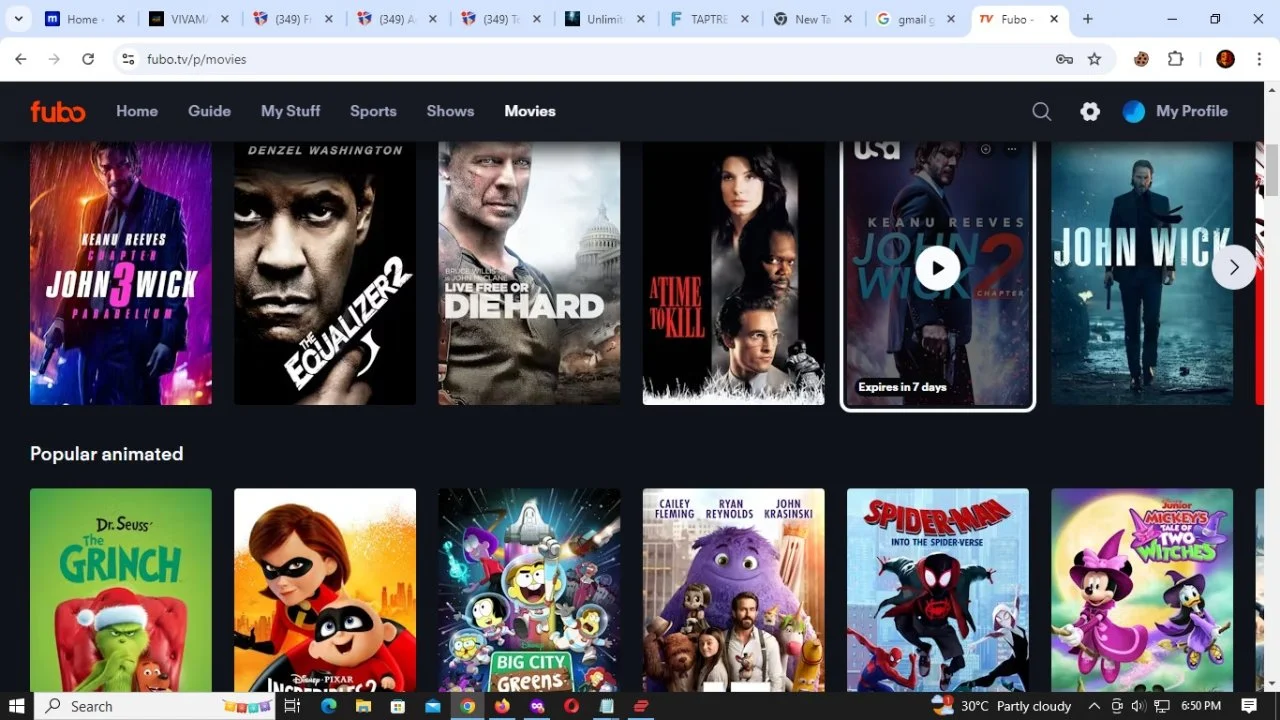Open the Guide section
Screen dimensions: 1280x720
click(209, 111)
